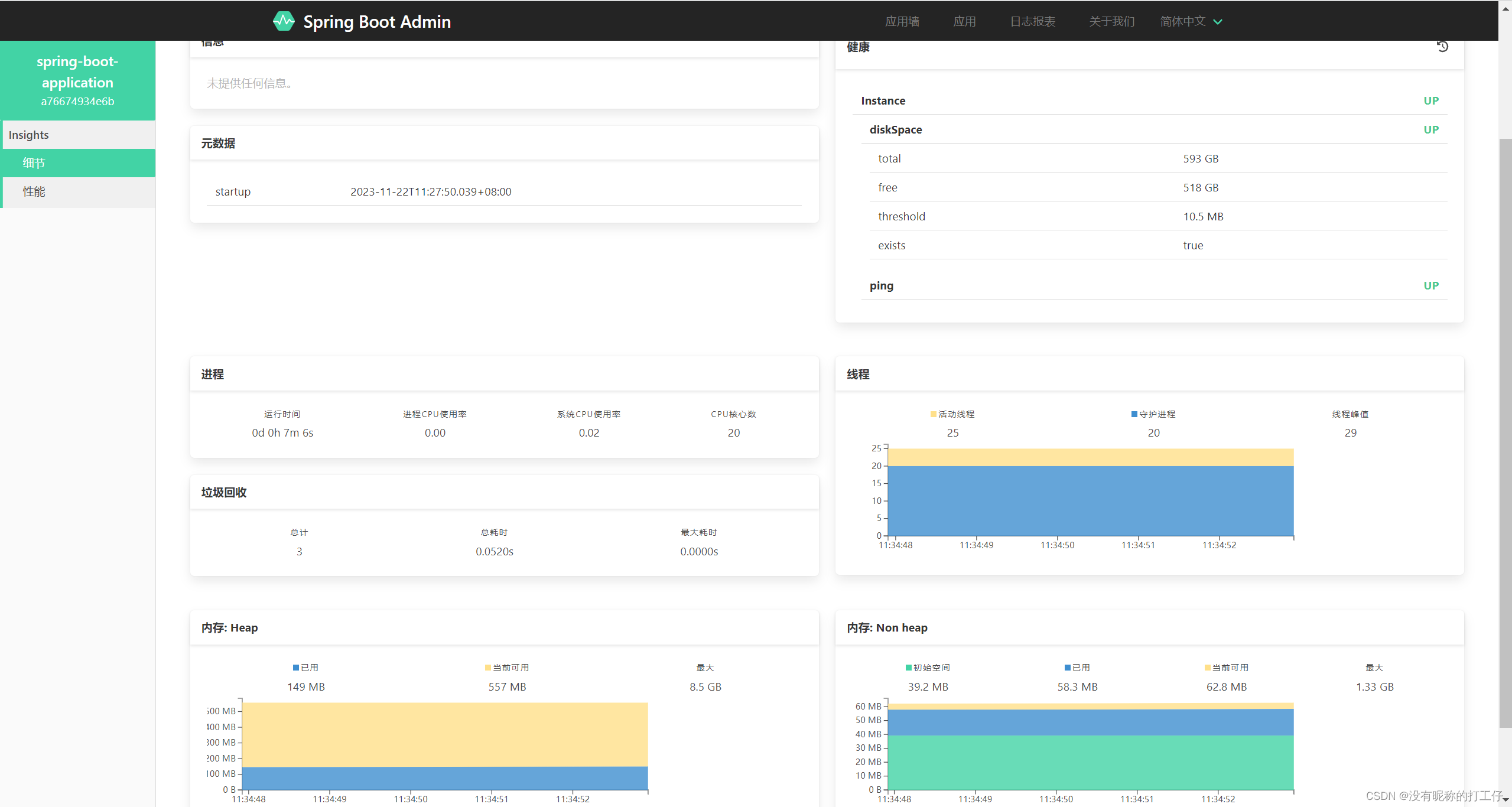Open the 应用墙 page

(x=902, y=21)
